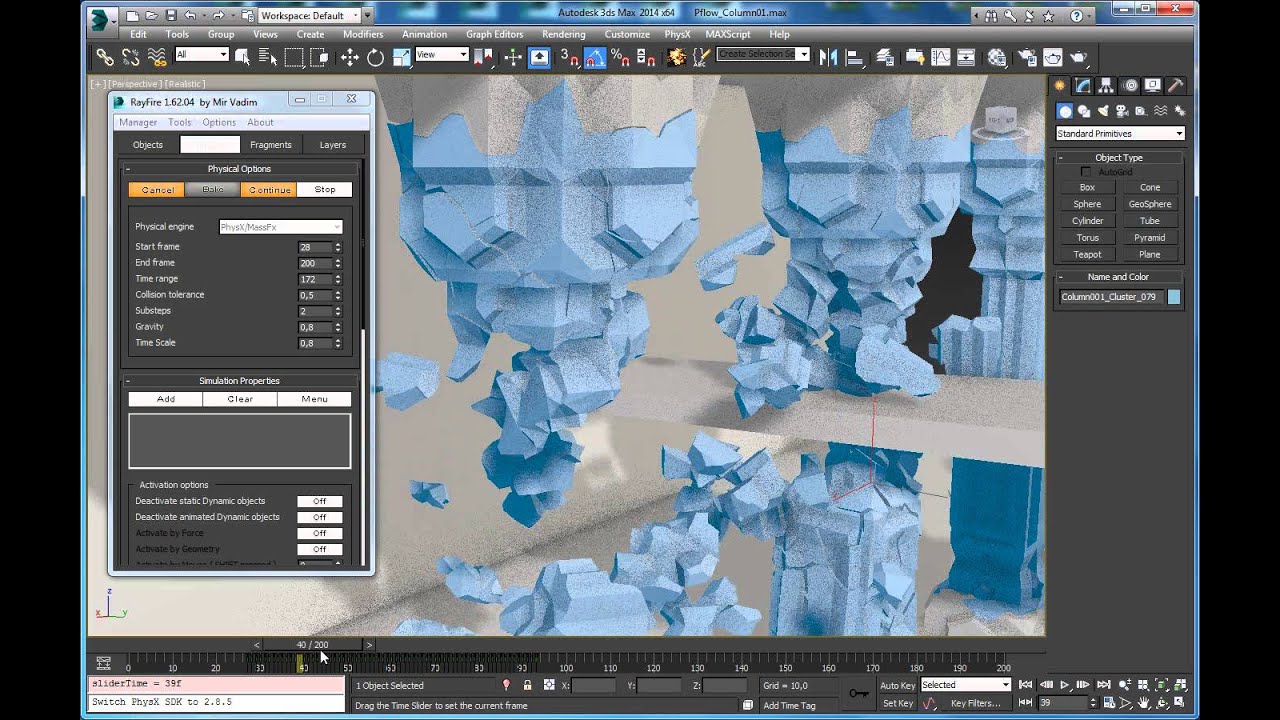Screen dimensions: 1280x720
Task: Switch to RayFire Layers tab
Action: 332,145
